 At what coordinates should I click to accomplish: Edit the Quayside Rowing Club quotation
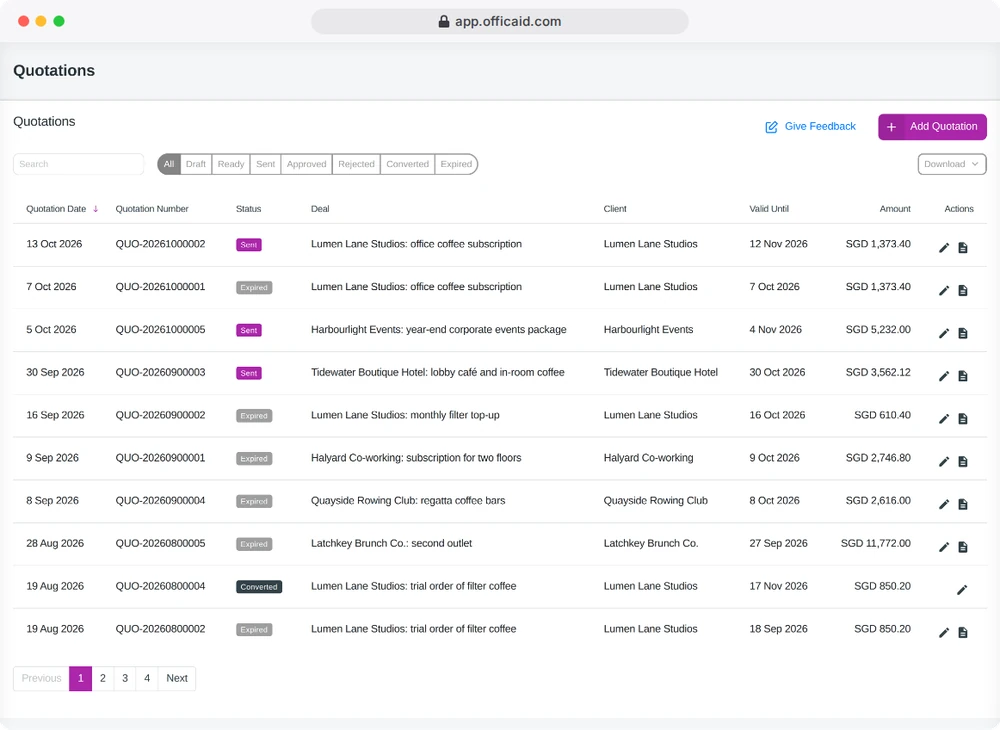pyautogui.click(x=944, y=504)
